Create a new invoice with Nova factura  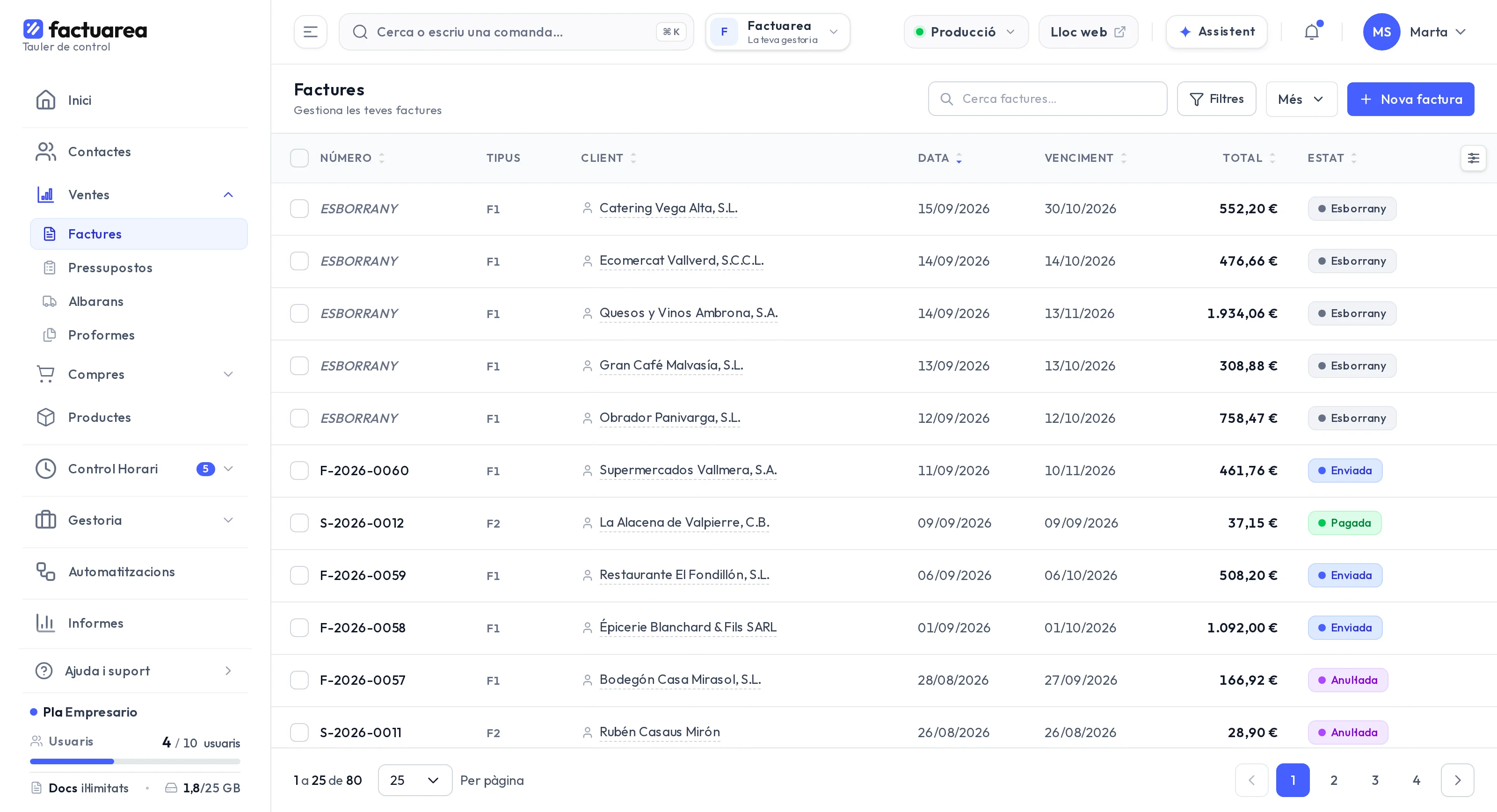pyautogui.click(x=1410, y=99)
